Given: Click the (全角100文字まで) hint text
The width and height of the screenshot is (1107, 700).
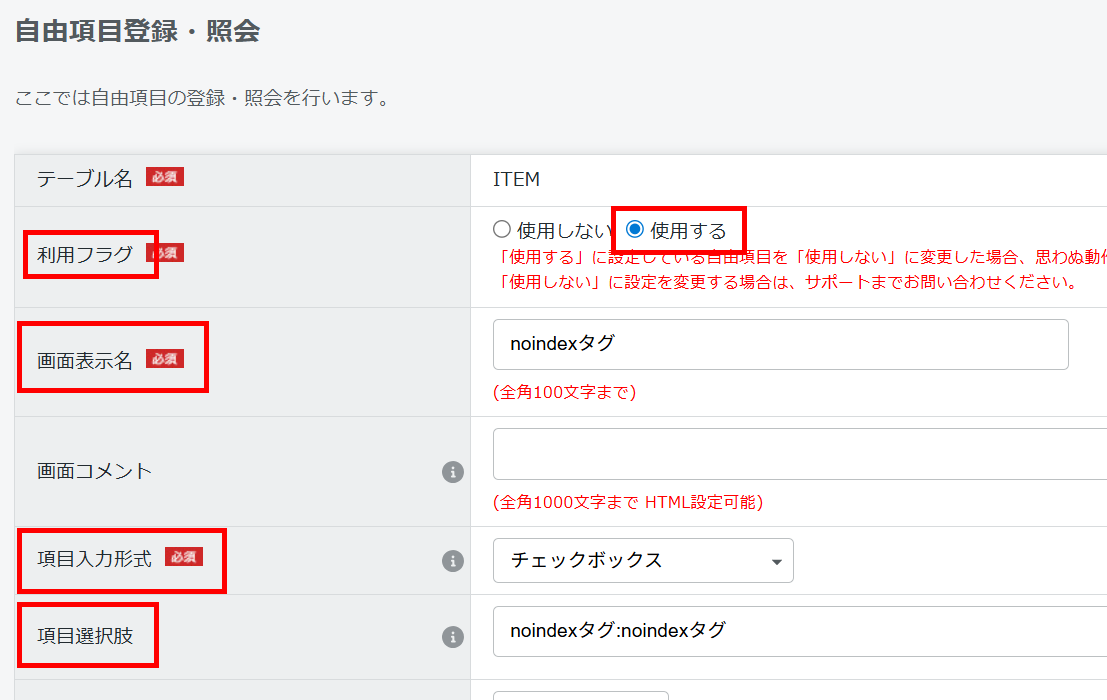Looking at the screenshot, I should [x=564, y=392].
